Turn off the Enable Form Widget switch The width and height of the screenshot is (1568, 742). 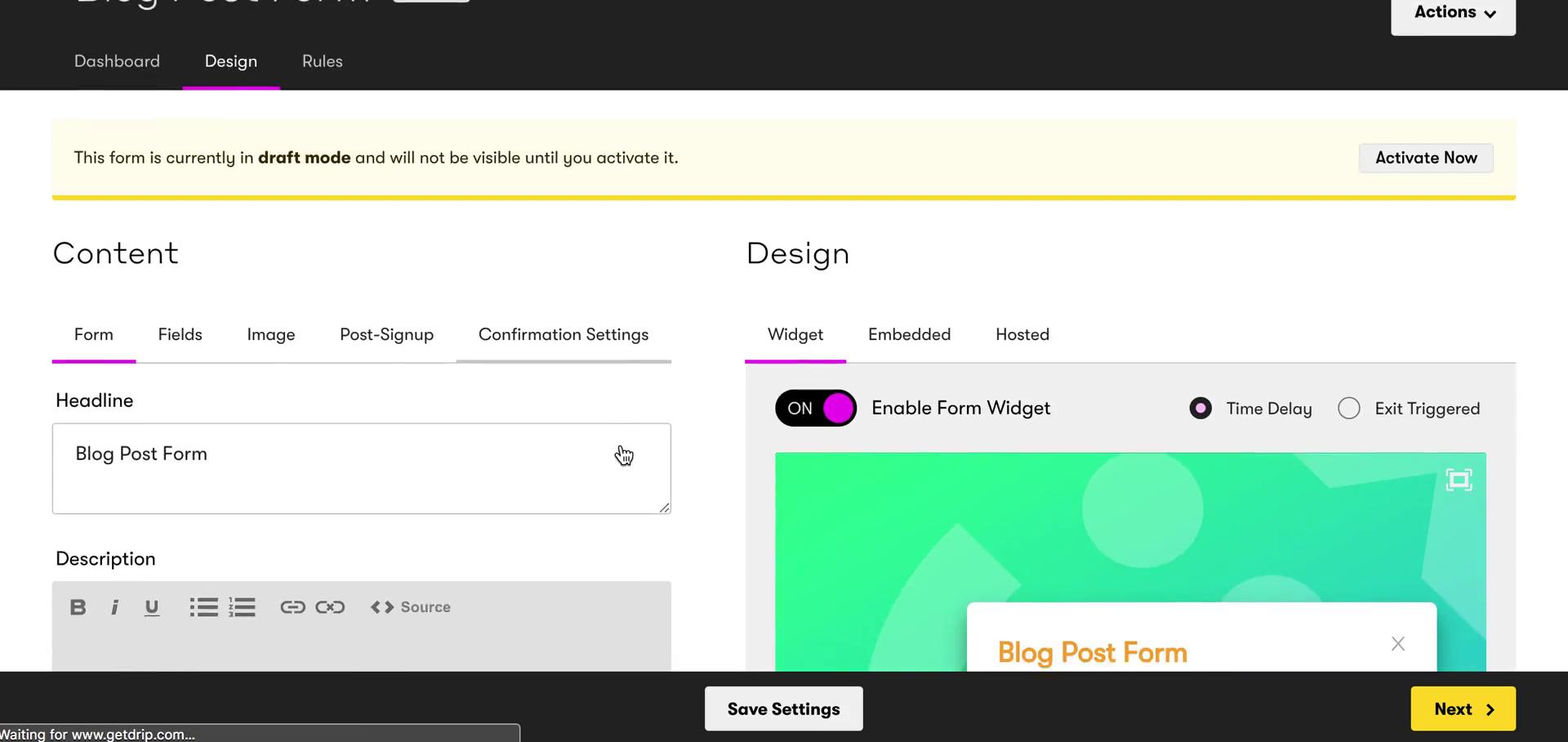[816, 409]
